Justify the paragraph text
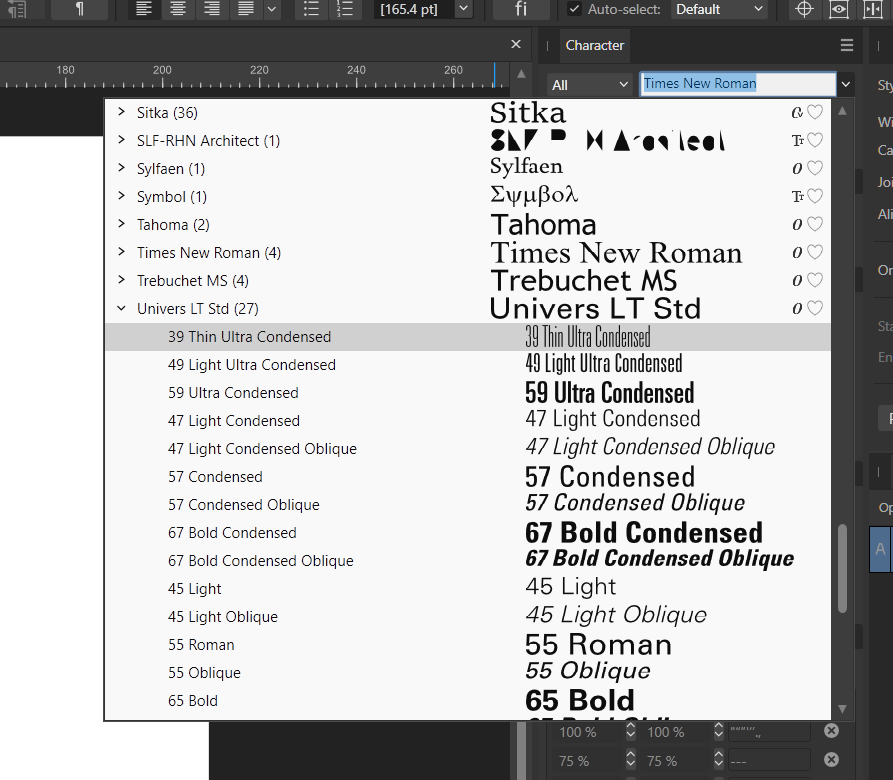Screen dimensions: 893x780 point(246,9)
